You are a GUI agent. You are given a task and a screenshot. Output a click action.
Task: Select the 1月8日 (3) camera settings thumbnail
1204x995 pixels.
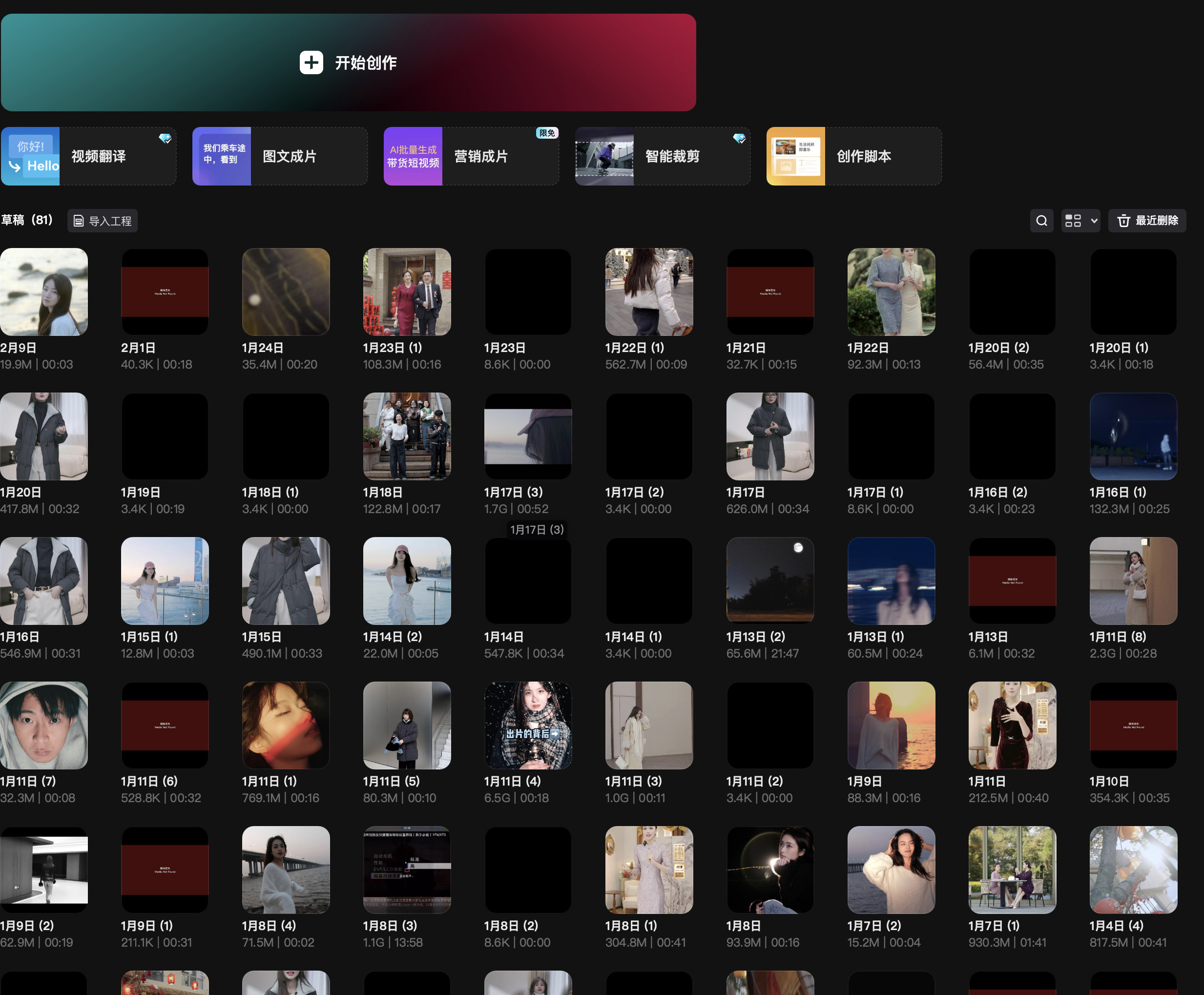coord(407,870)
